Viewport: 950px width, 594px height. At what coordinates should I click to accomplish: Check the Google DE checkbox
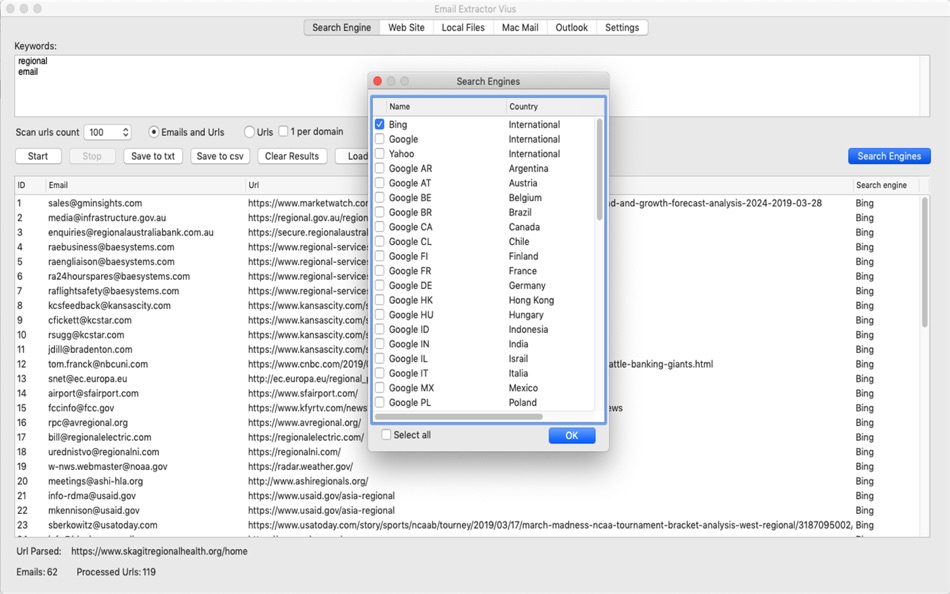(x=379, y=285)
